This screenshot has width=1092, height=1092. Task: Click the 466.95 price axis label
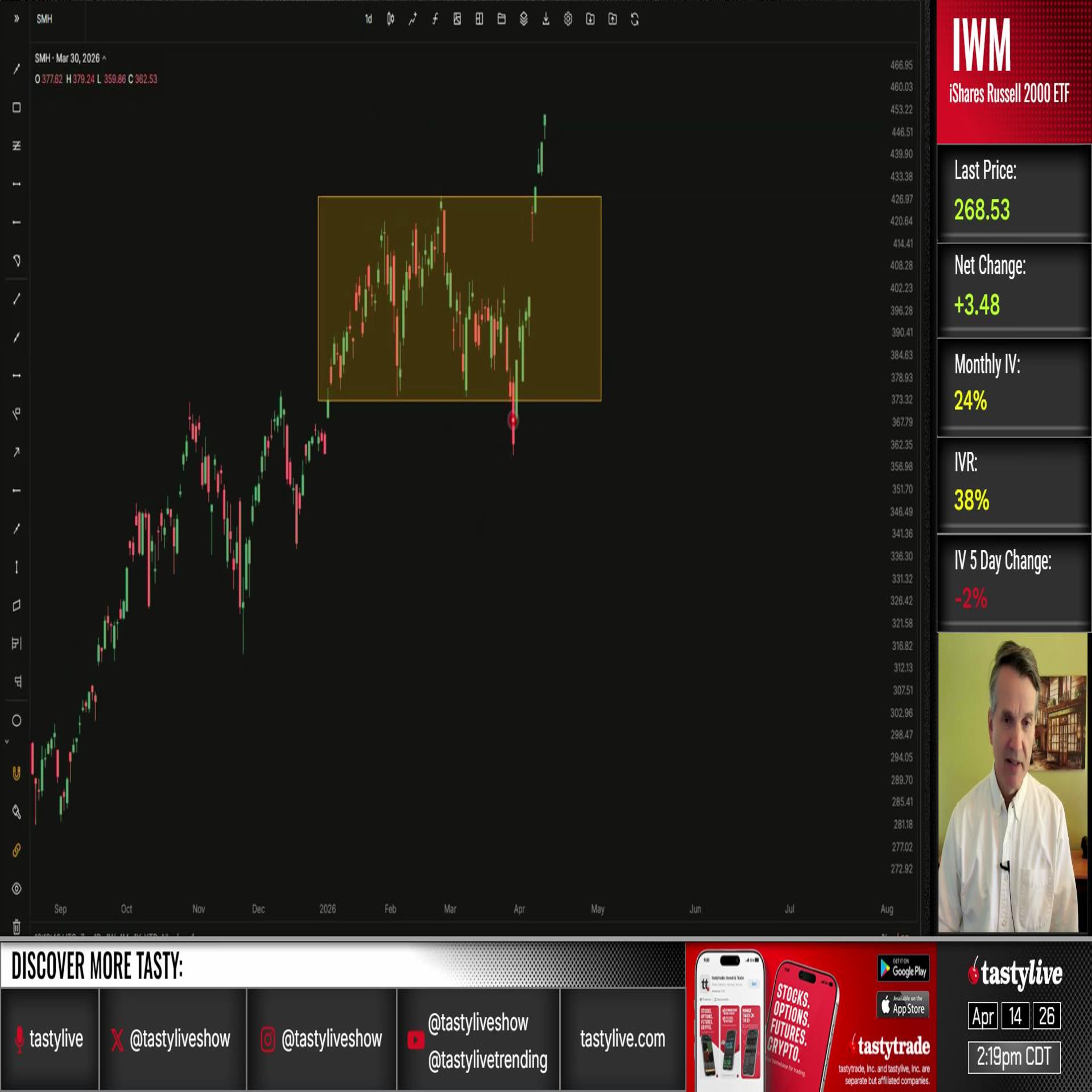point(901,65)
